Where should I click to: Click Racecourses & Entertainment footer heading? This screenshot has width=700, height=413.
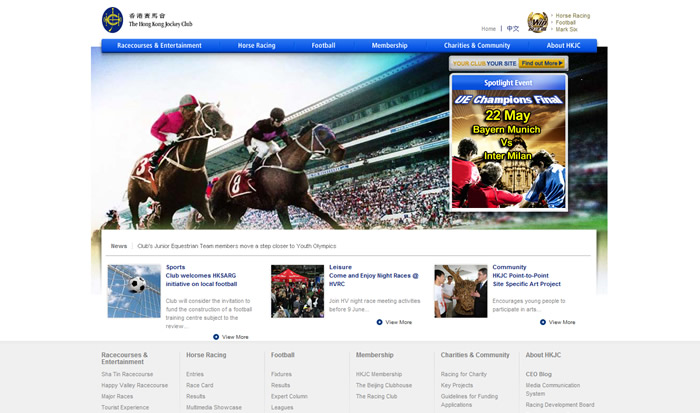point(125,359)
